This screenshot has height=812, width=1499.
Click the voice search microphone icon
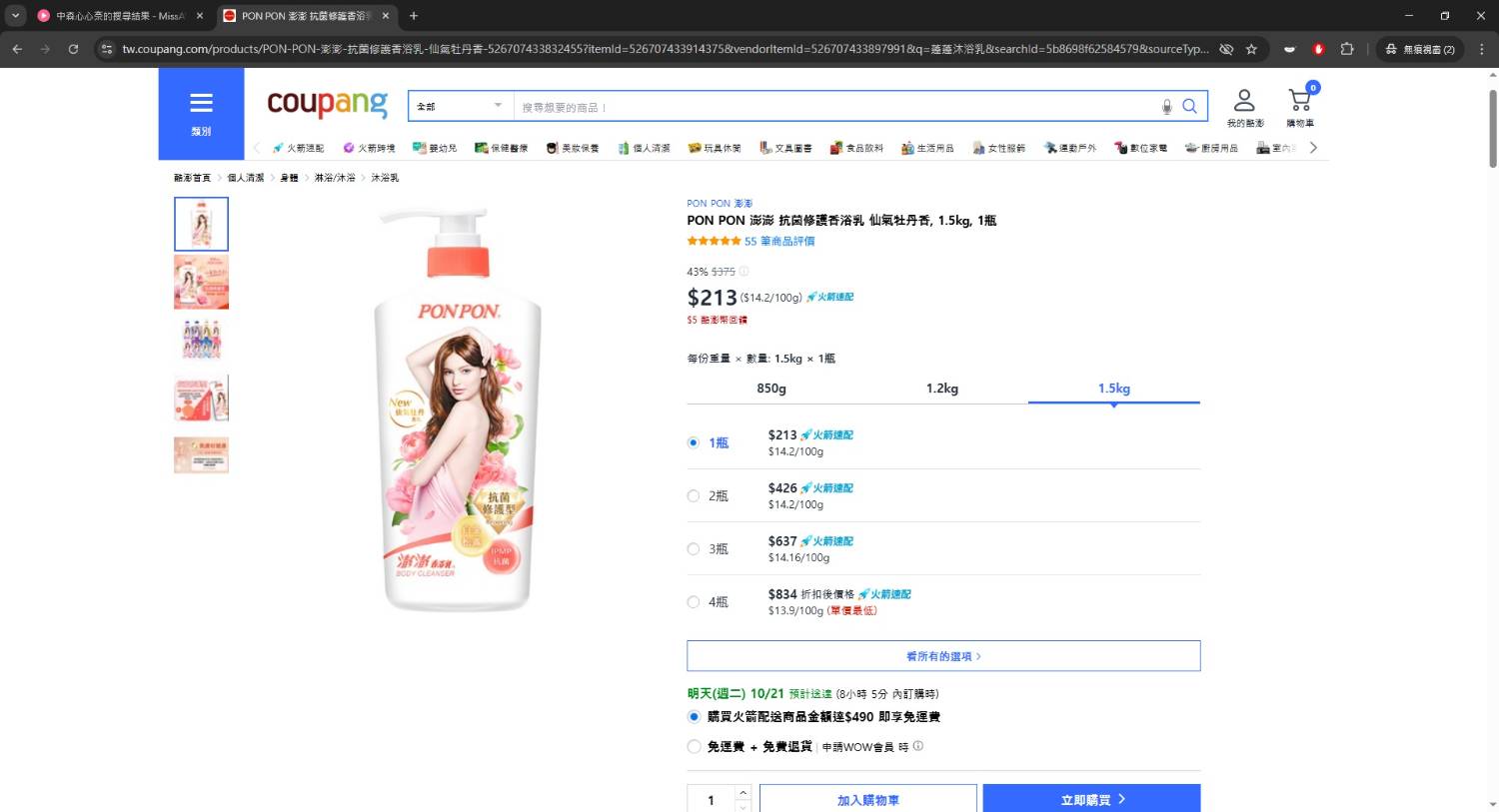tap(1166, 105)
